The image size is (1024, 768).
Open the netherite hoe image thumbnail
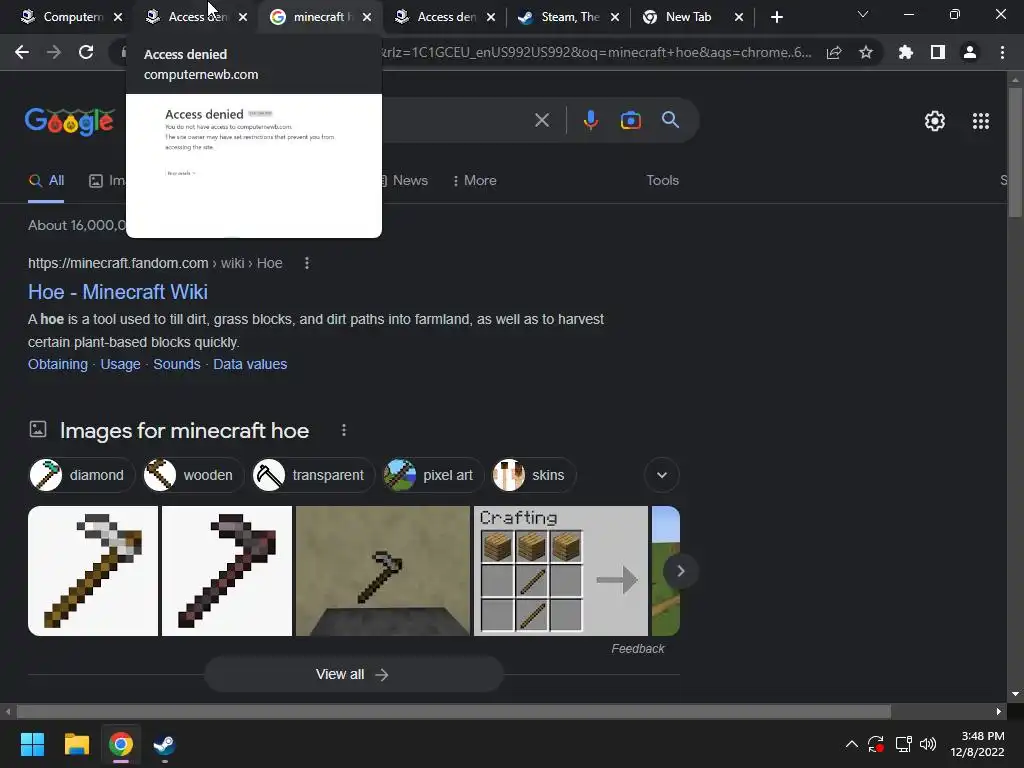(227, 571)
